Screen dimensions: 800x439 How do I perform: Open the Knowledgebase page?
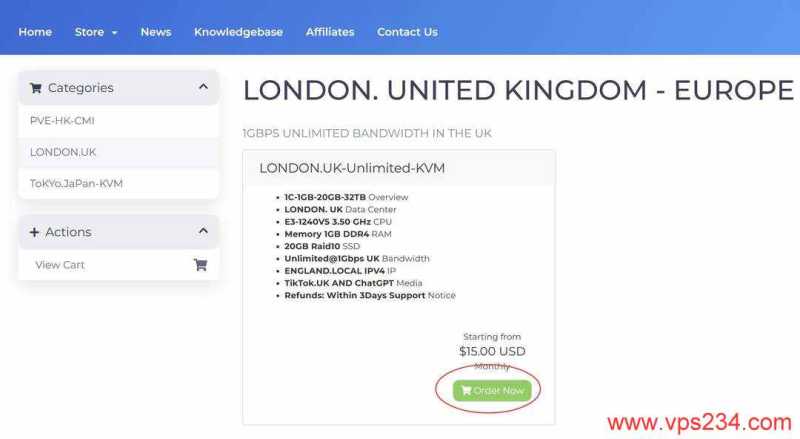pos(238,32)
